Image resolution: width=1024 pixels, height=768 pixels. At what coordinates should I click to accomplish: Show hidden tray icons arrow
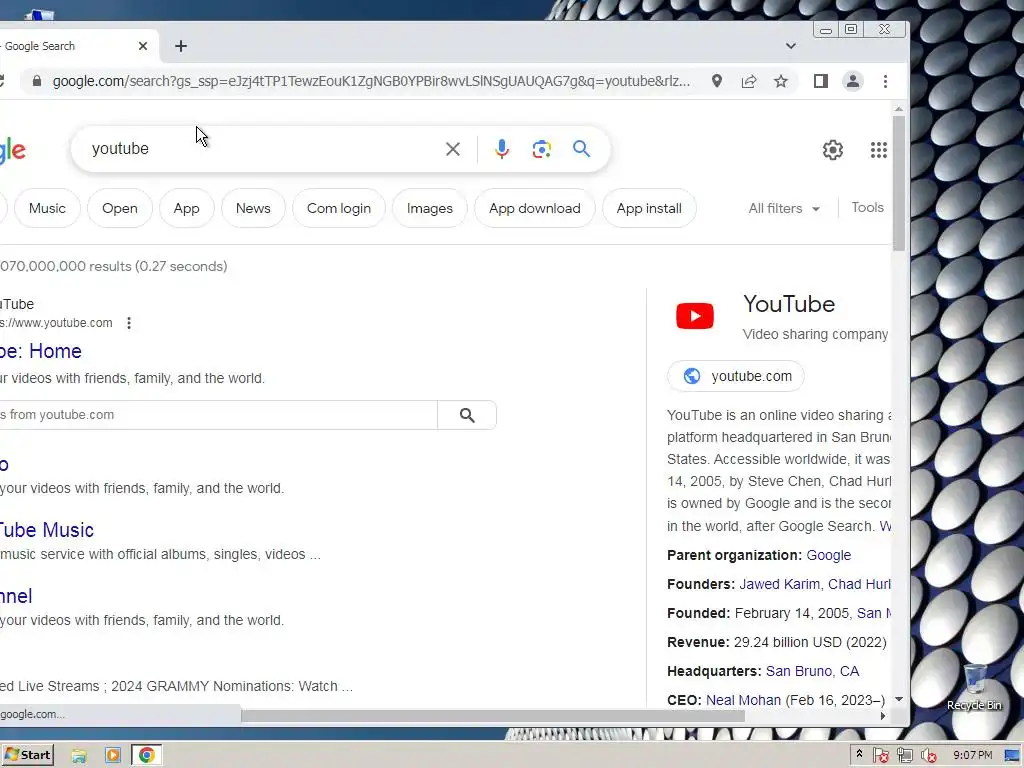click(x=859, y=754)
